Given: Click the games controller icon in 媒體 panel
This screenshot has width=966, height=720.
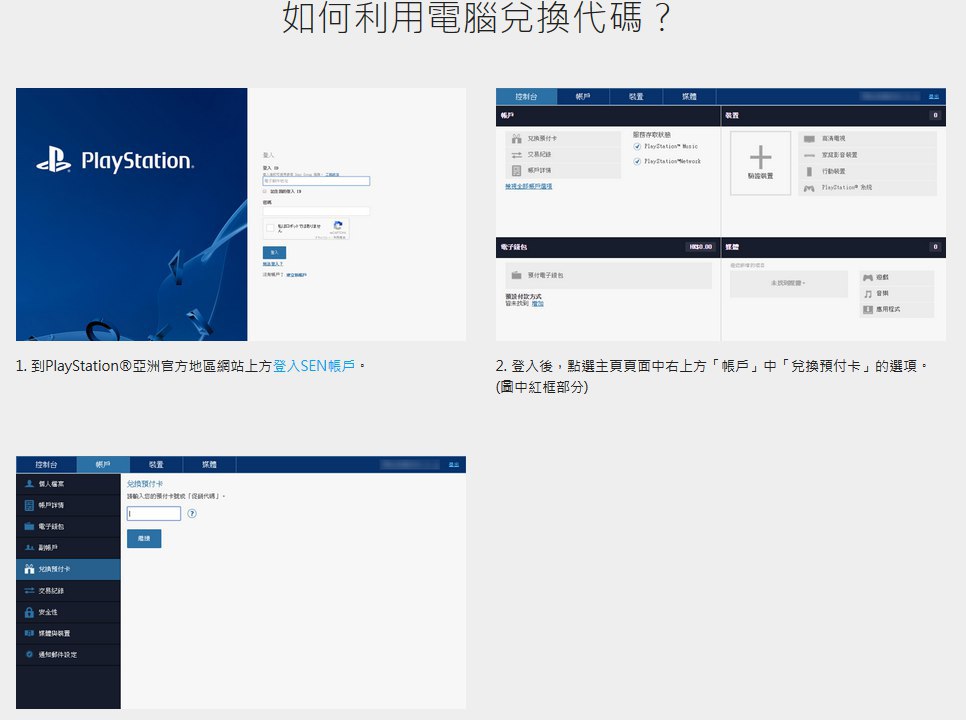Looking at the screenshot, I should [868, 278].
